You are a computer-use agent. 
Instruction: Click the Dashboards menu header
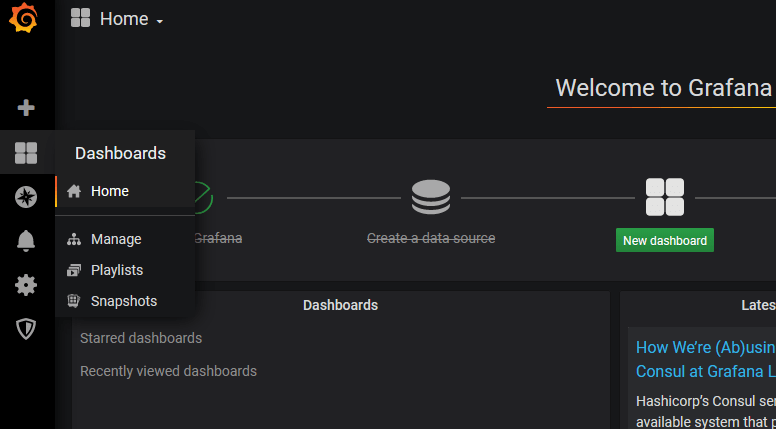pos(120,153)
